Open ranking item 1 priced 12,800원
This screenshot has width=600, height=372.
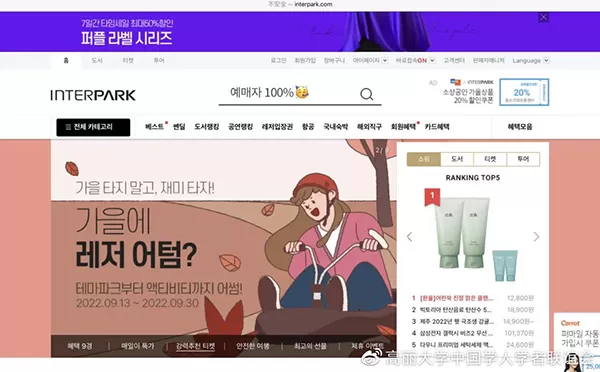(473, 298)
